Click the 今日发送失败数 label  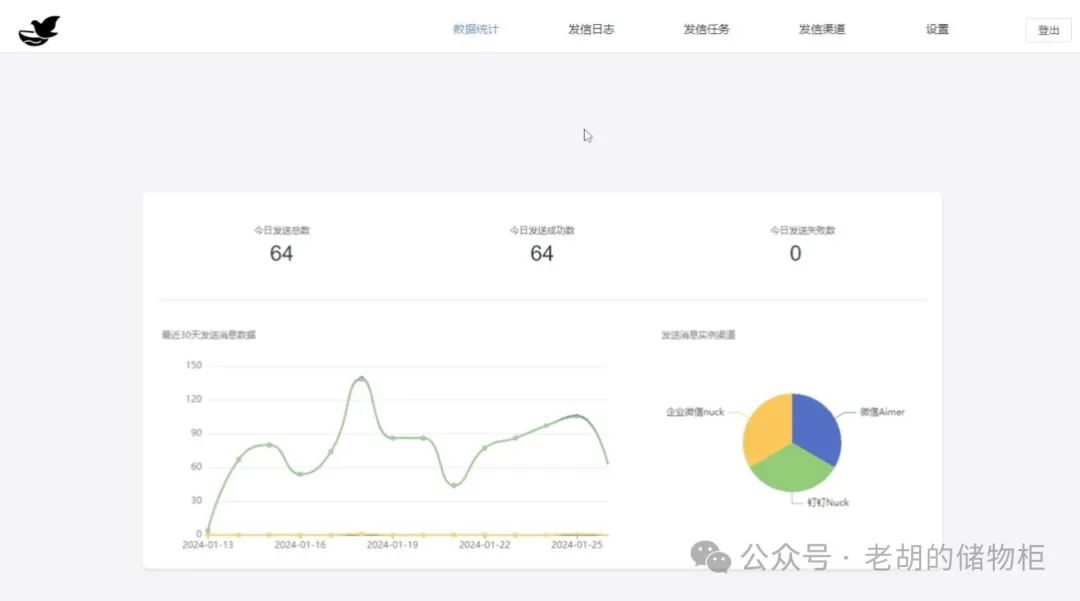(802, 230)
